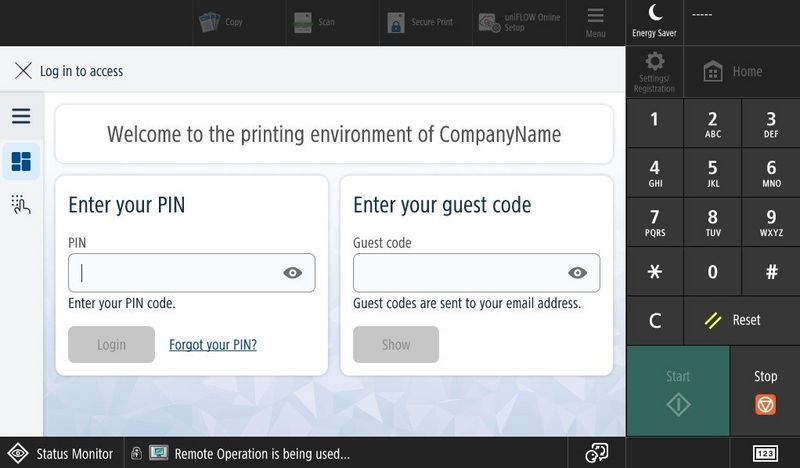Show PIN characters with eye icon
800x468 pixels.
292,273
